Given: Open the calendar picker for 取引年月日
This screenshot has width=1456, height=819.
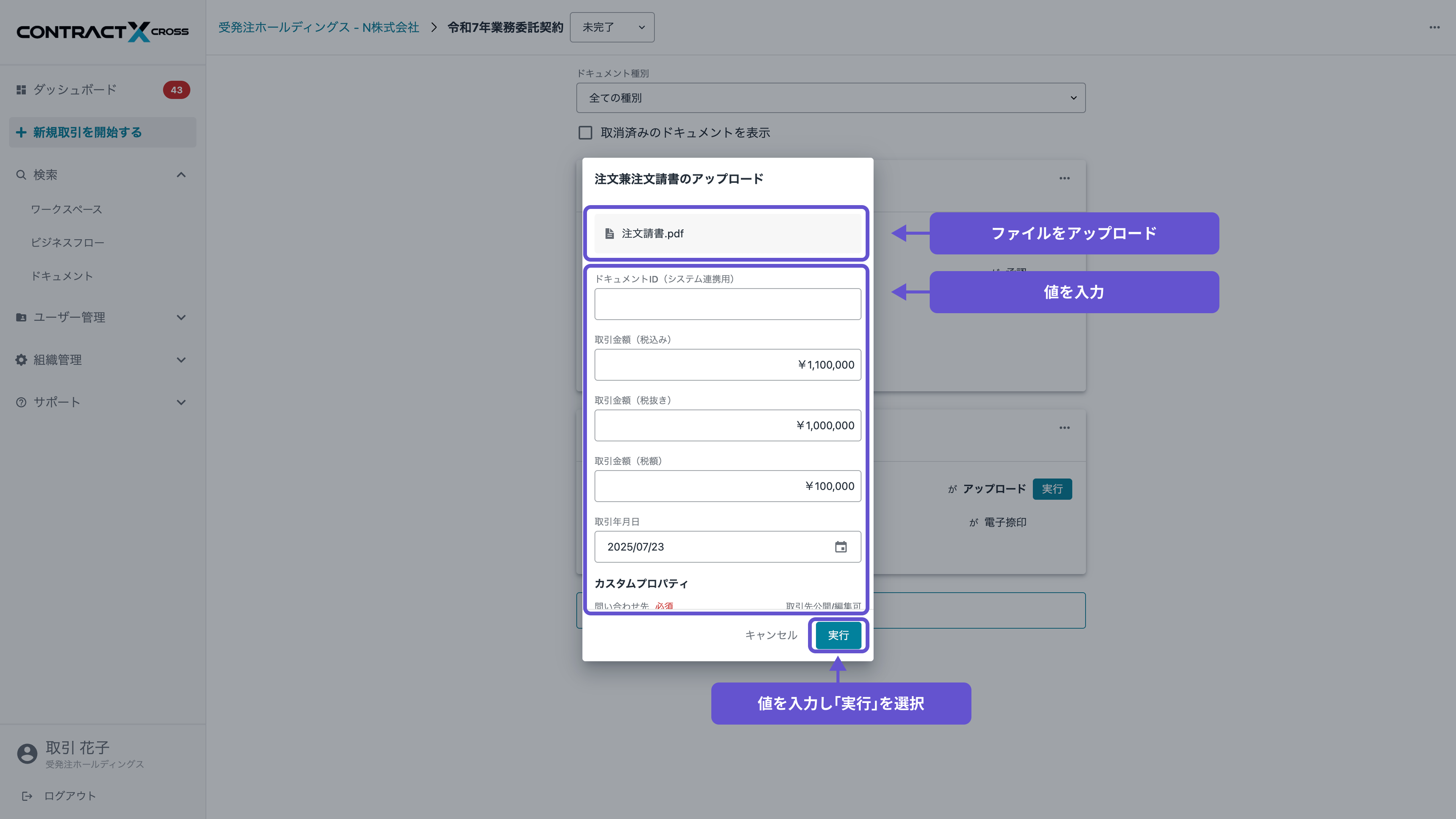Looking at the screenshot, I should (x=841, y=546).
